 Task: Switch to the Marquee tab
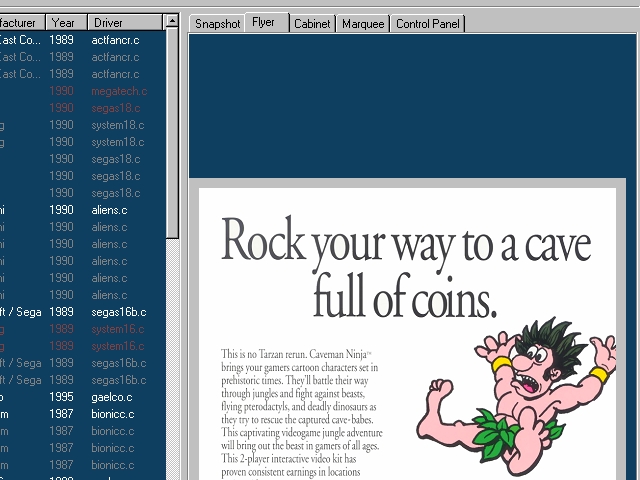click(363, 24)
